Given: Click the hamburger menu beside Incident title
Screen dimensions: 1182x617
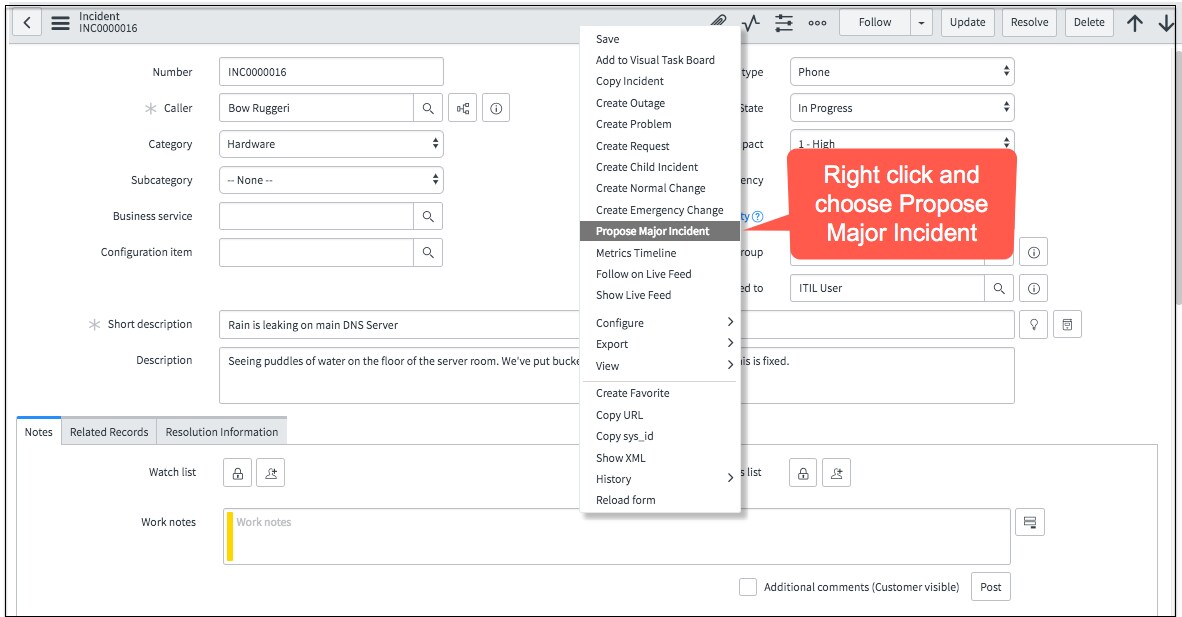Looking at the screenshot, I should coord(59,21).
